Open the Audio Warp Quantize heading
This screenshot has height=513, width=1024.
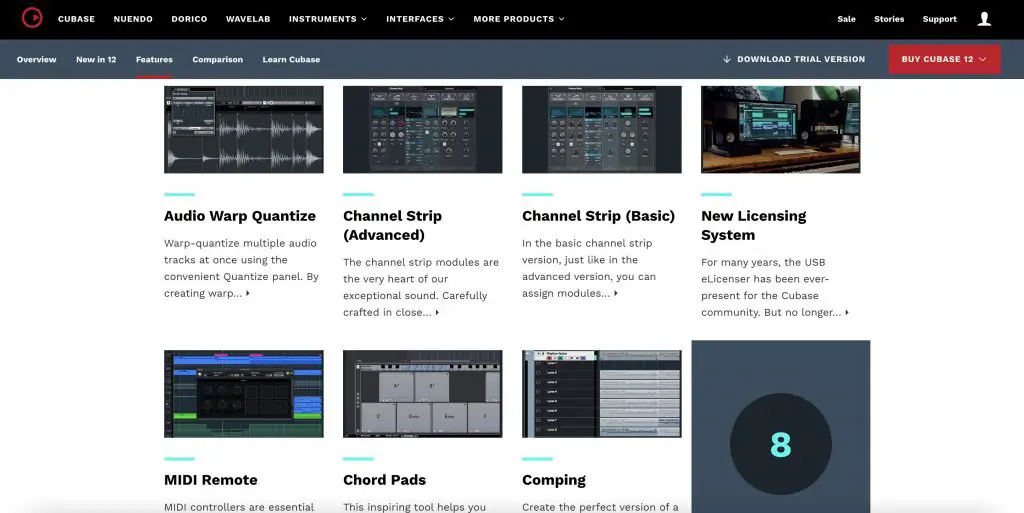point(240,216)
